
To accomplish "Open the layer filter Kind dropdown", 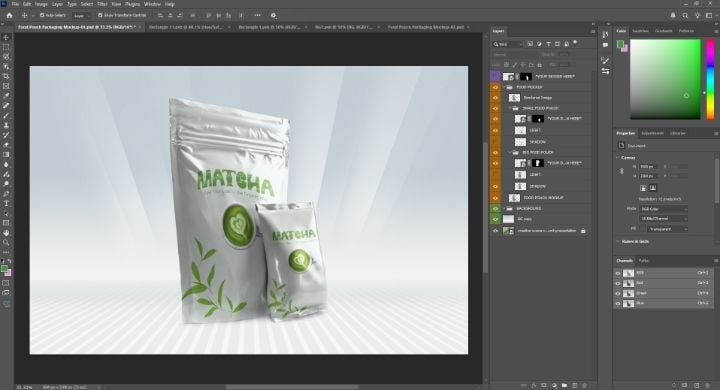I will 508,44.
